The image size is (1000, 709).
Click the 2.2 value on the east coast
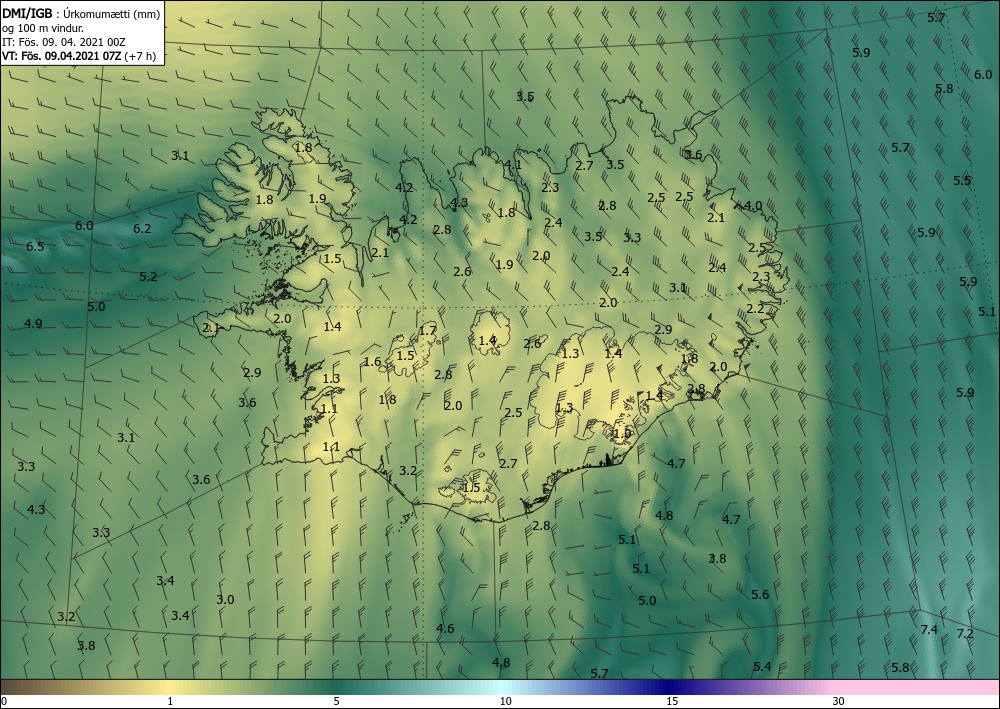pyautogui.click(x=755, y=309)
